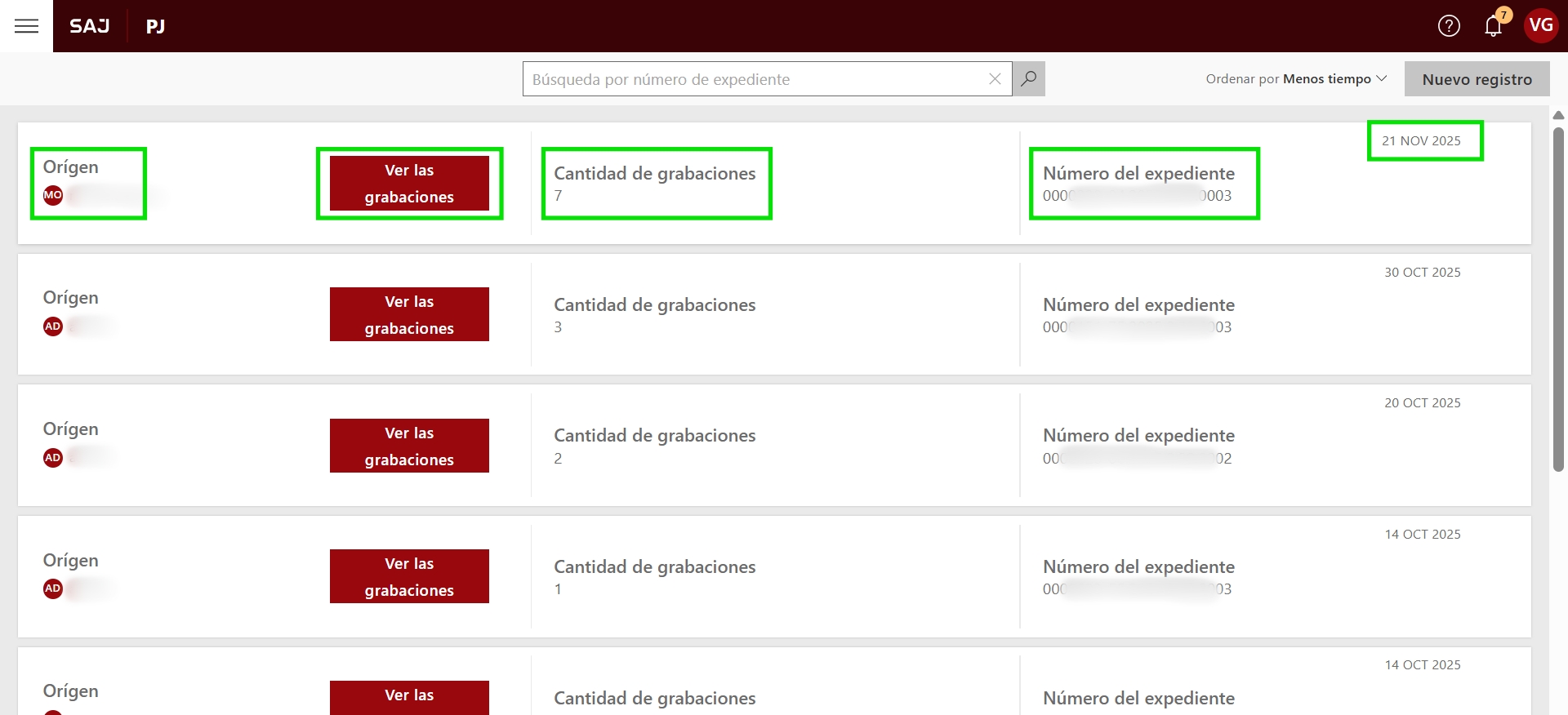Click the vertical scrollbar thumb

pyautogui.click(x=1558, y=299)
